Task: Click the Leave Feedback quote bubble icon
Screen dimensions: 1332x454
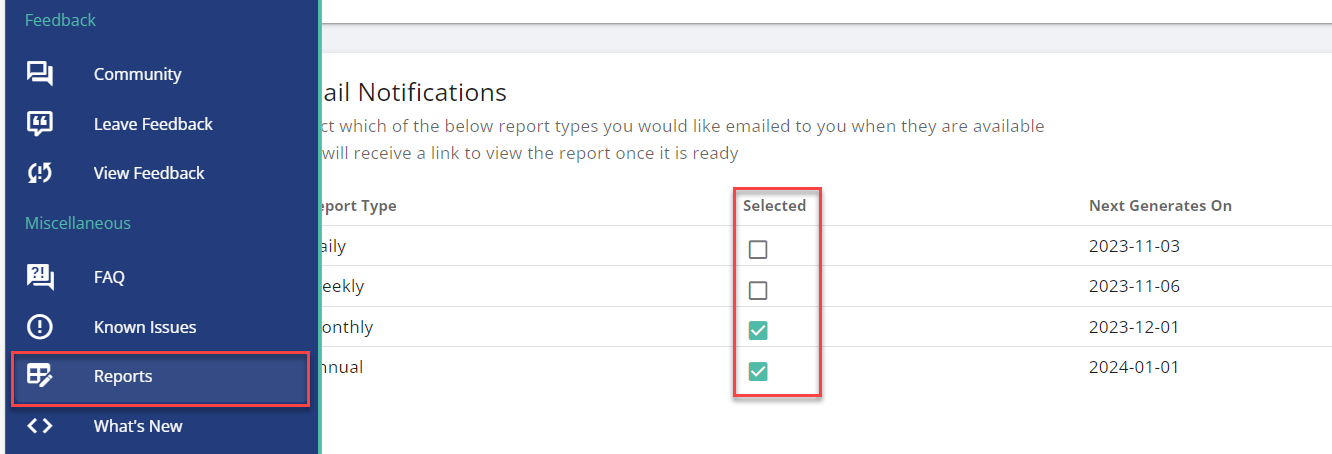Action: [x=40, y=124]
